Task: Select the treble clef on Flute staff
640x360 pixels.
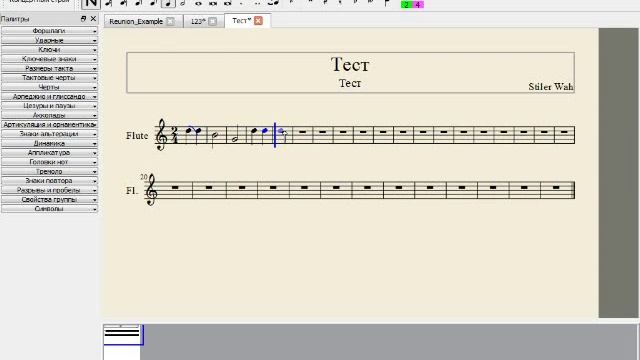Action: [x=161, y=135]
